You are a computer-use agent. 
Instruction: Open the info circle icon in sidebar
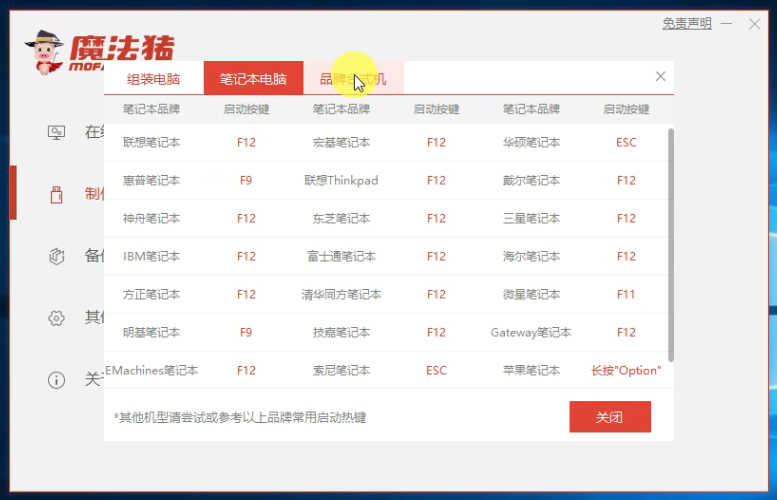pyautogui.click(x=57, y=380)
